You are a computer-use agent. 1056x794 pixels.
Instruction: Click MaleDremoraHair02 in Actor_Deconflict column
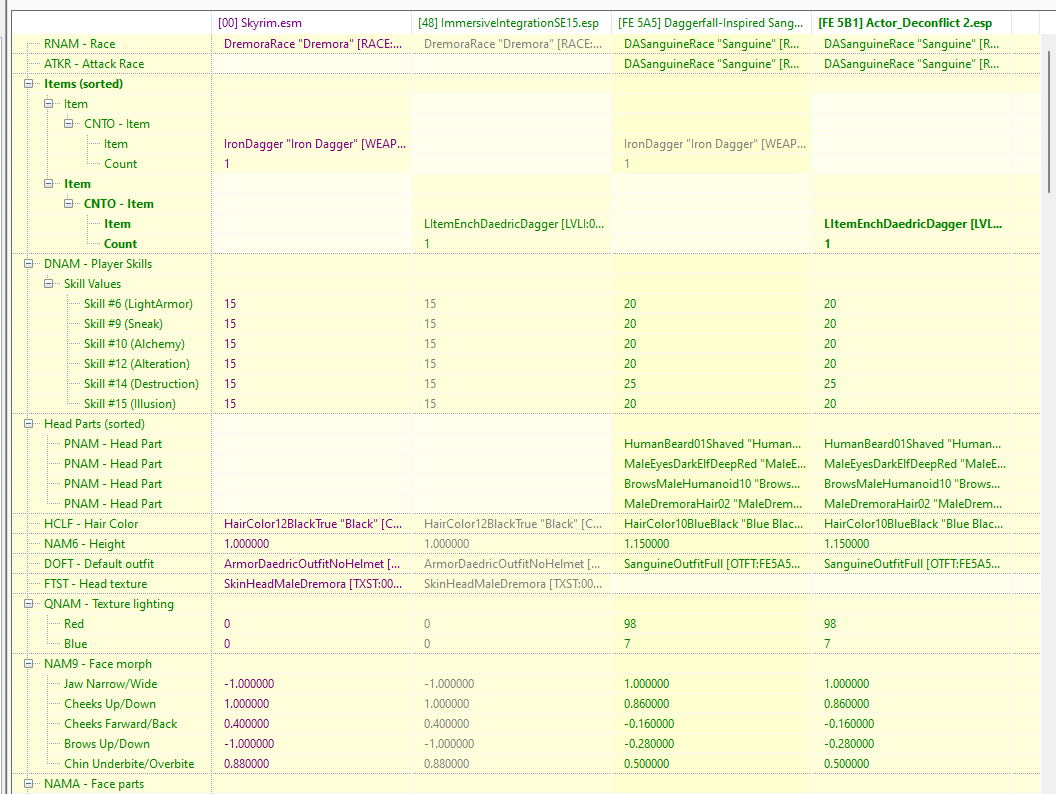tap(911, 504)
